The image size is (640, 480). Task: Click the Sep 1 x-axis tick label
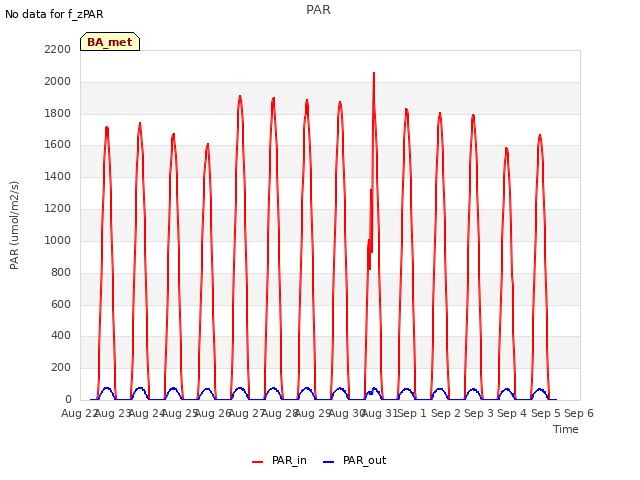point(412,413)
